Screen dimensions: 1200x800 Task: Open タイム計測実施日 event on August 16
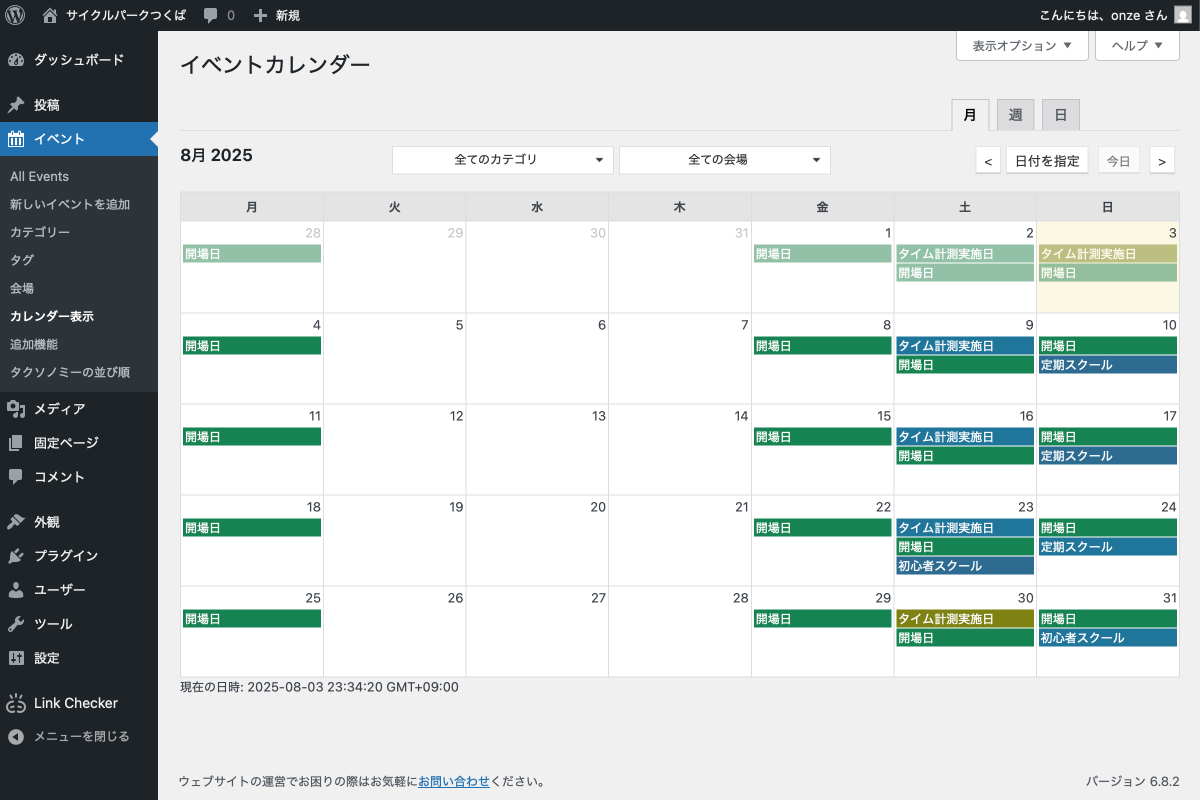click(965, 436)
